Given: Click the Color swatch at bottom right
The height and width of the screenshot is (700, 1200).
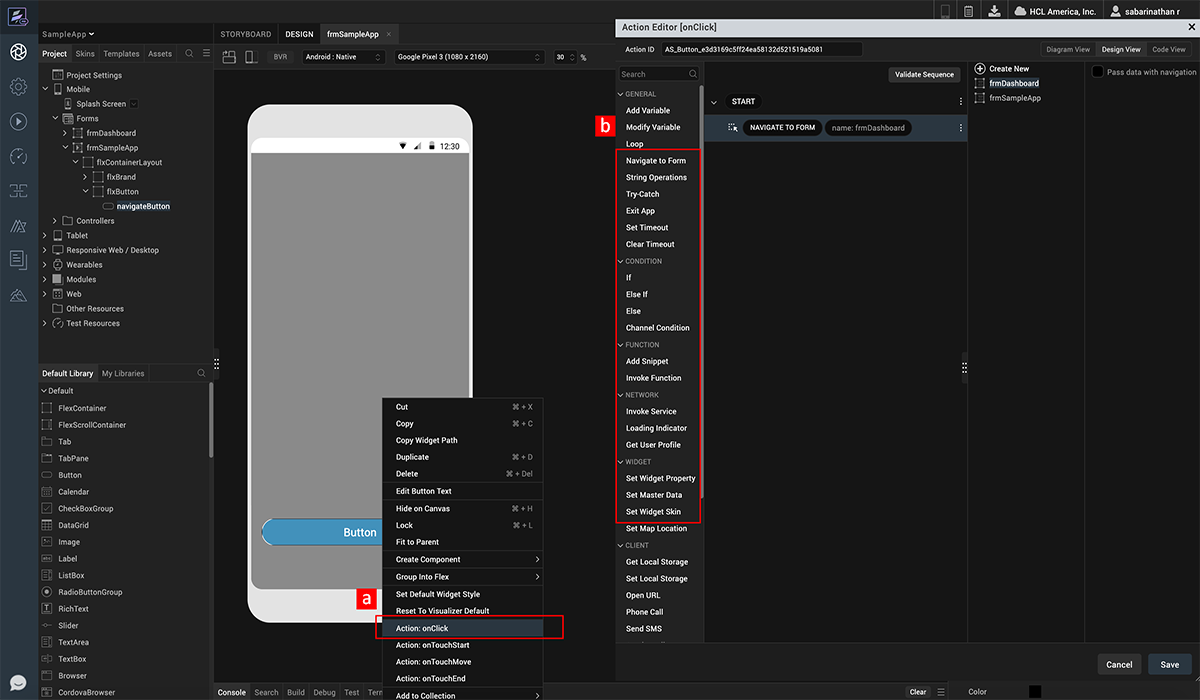Looking at the screenshot, I should click(x=1034, y=691).
